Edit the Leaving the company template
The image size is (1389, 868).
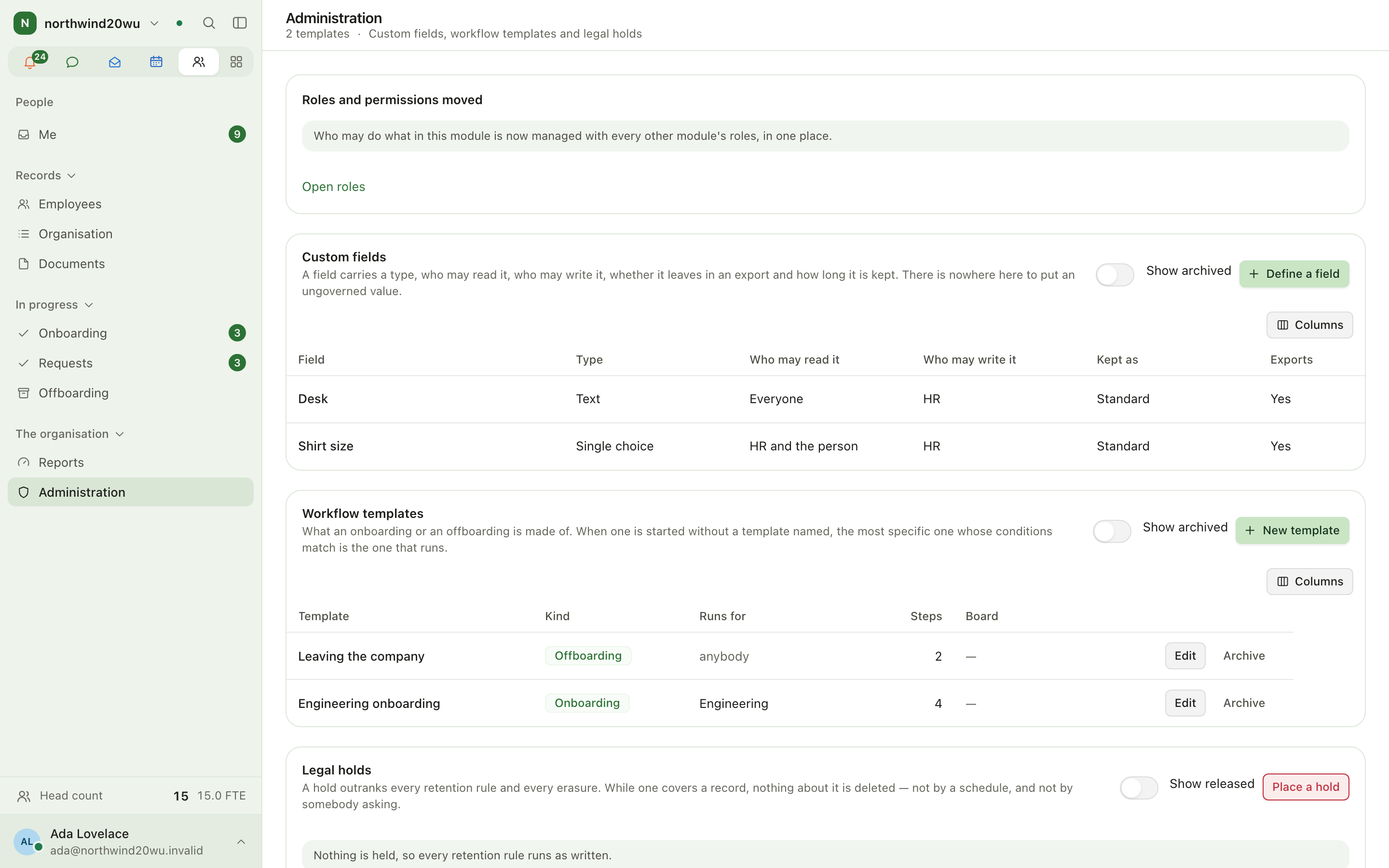[x=1185, y=656]
